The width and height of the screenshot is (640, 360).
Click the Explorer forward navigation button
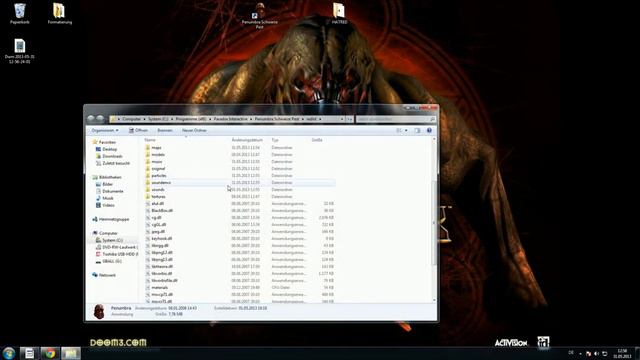point(100,119)
